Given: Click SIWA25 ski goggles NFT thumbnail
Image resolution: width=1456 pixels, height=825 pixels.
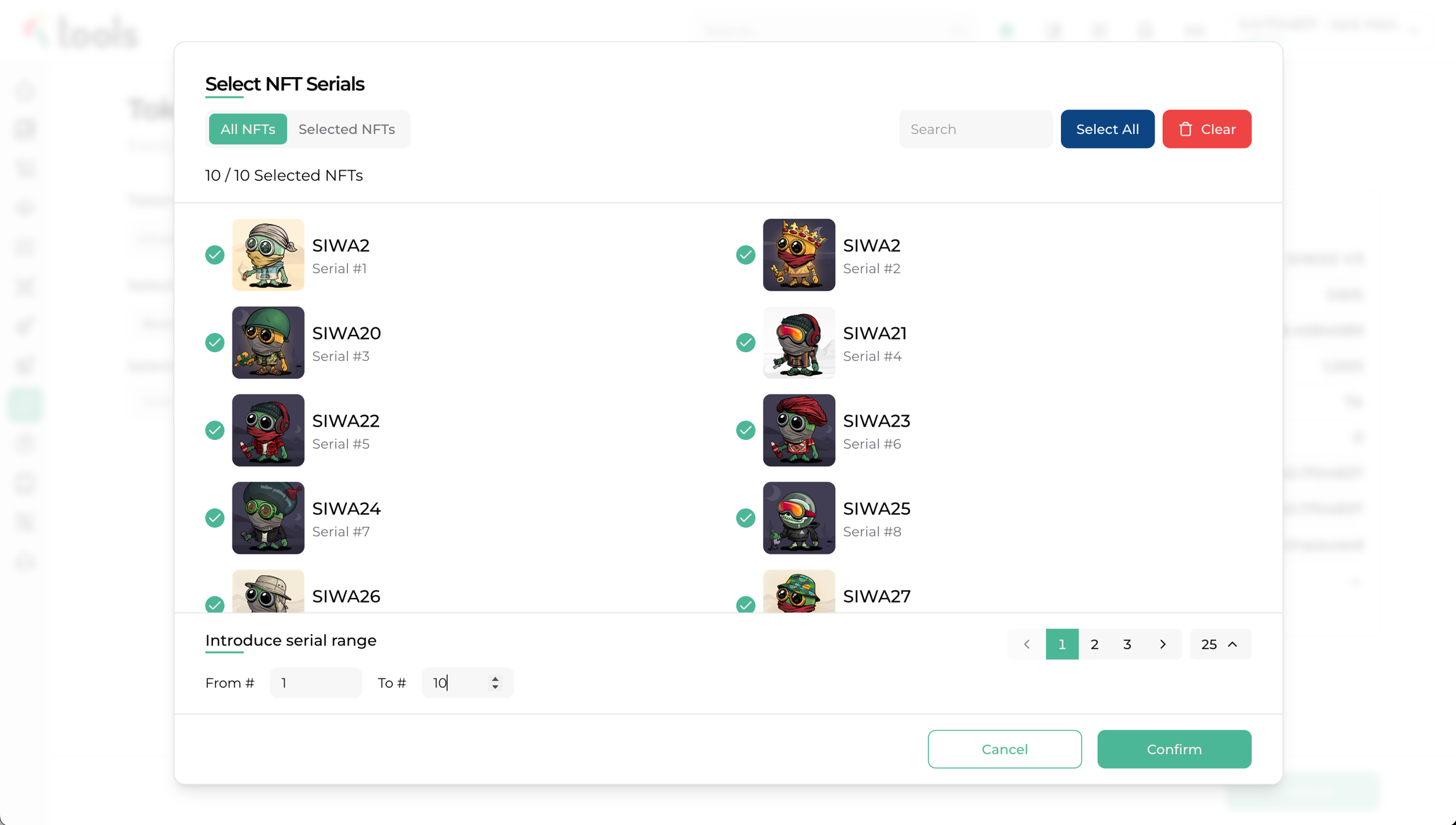Looking at the screenshot, I should (799, 518).
